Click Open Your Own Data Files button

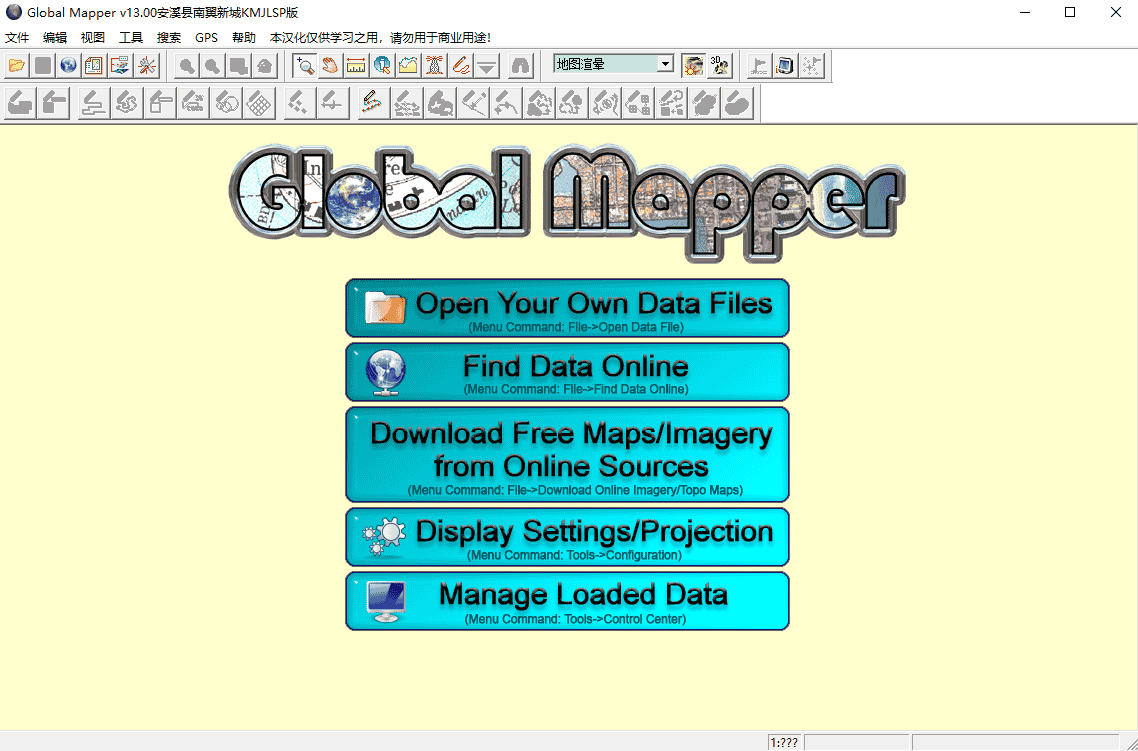tap(567, 308)
